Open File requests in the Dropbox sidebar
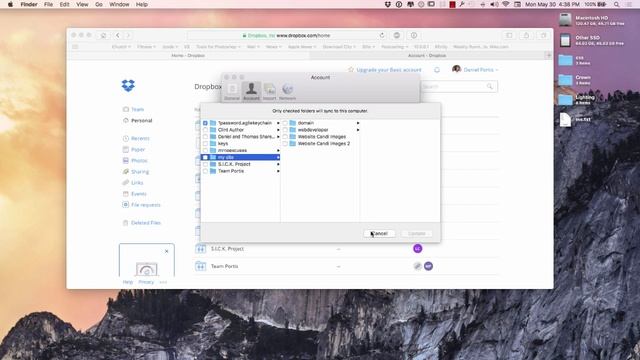 point(146,205)
